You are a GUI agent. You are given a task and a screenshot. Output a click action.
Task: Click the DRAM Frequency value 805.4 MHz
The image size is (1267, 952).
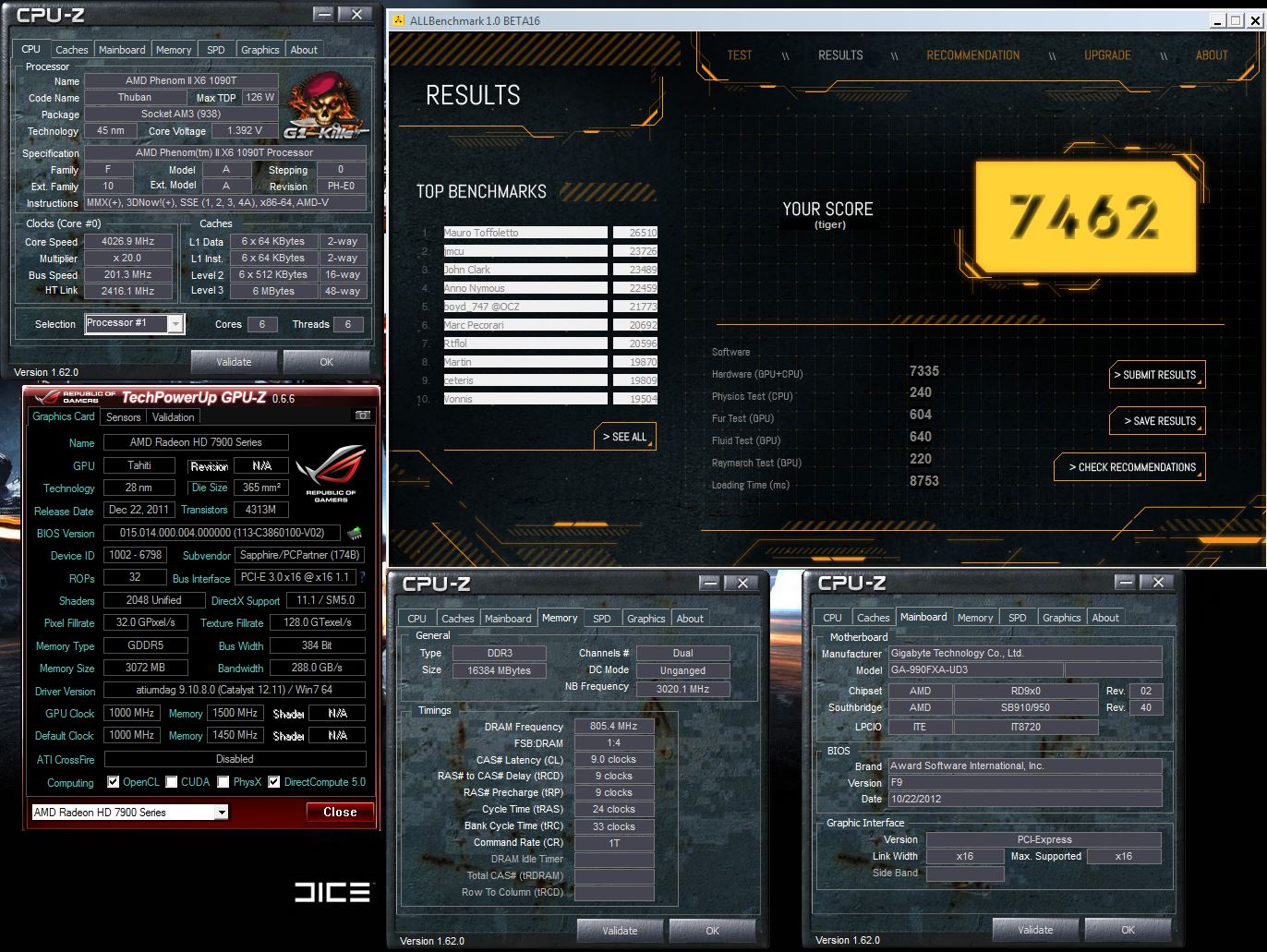pos(614,727)
